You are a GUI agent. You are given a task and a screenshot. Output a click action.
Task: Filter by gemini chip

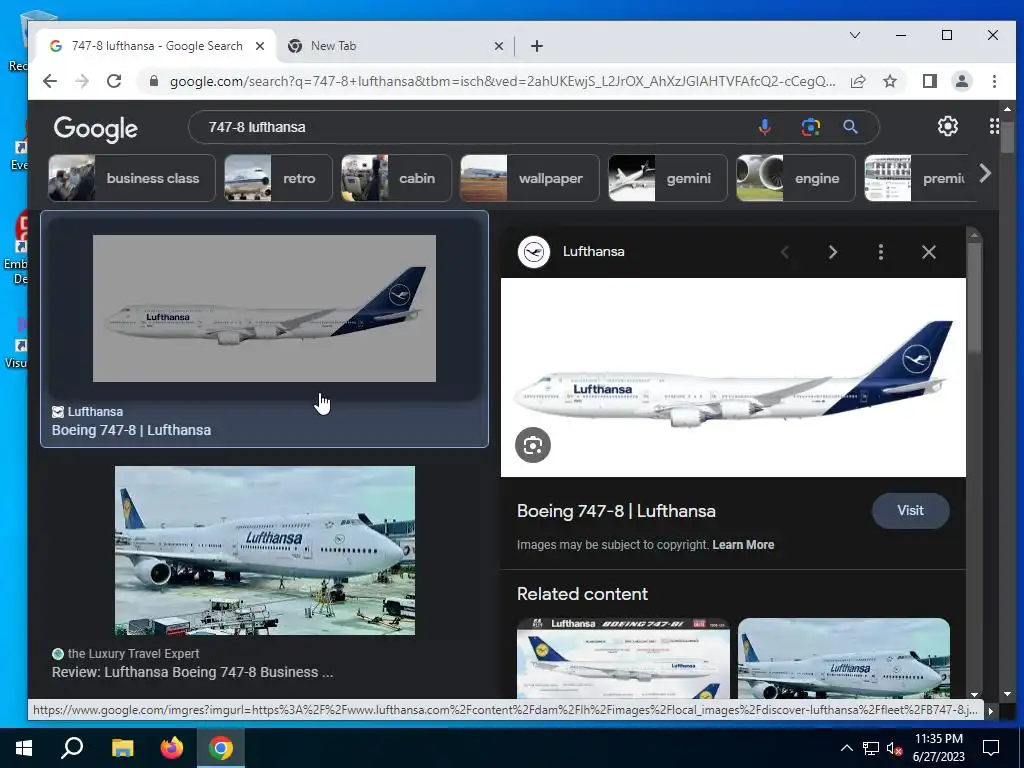tap(667, 178)
